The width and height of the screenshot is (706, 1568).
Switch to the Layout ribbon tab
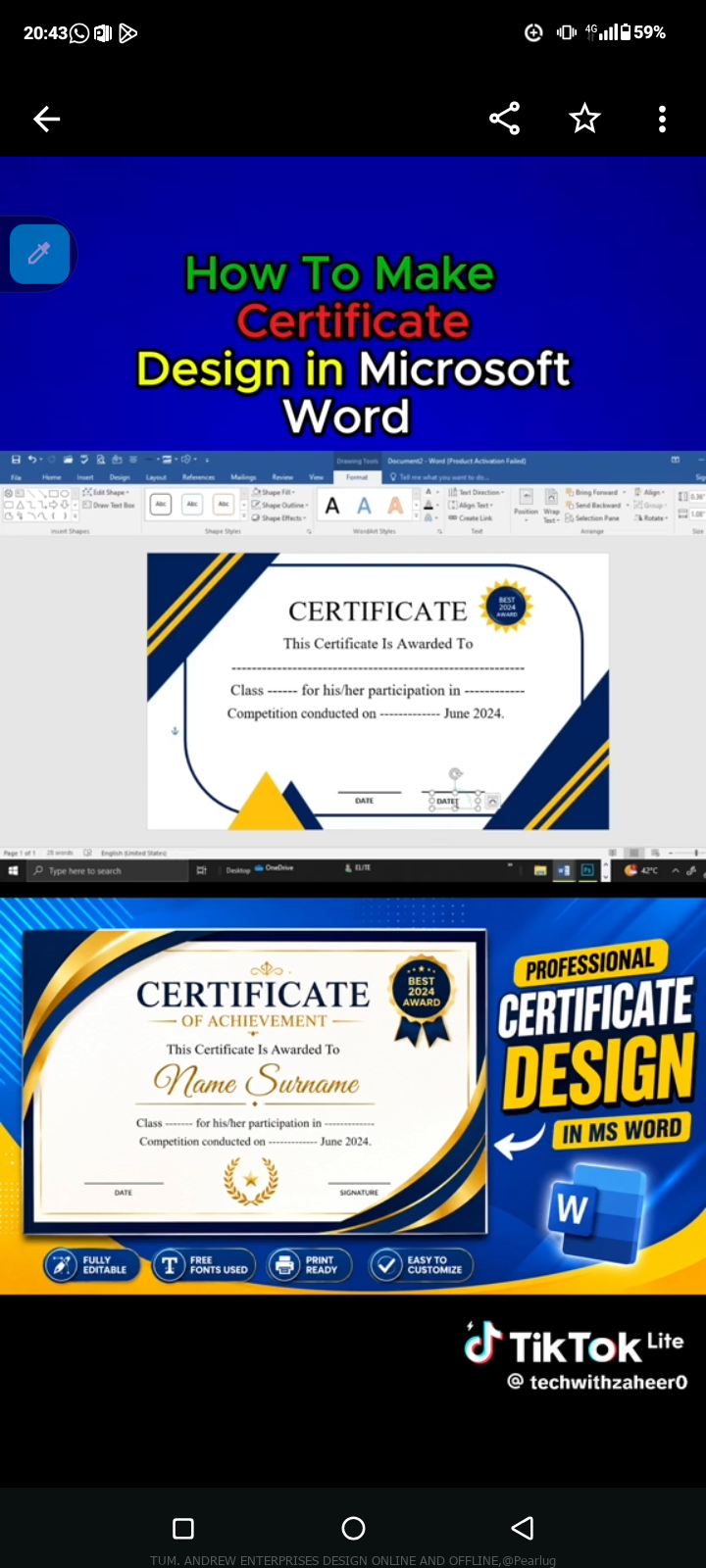[x=156, y=477]
